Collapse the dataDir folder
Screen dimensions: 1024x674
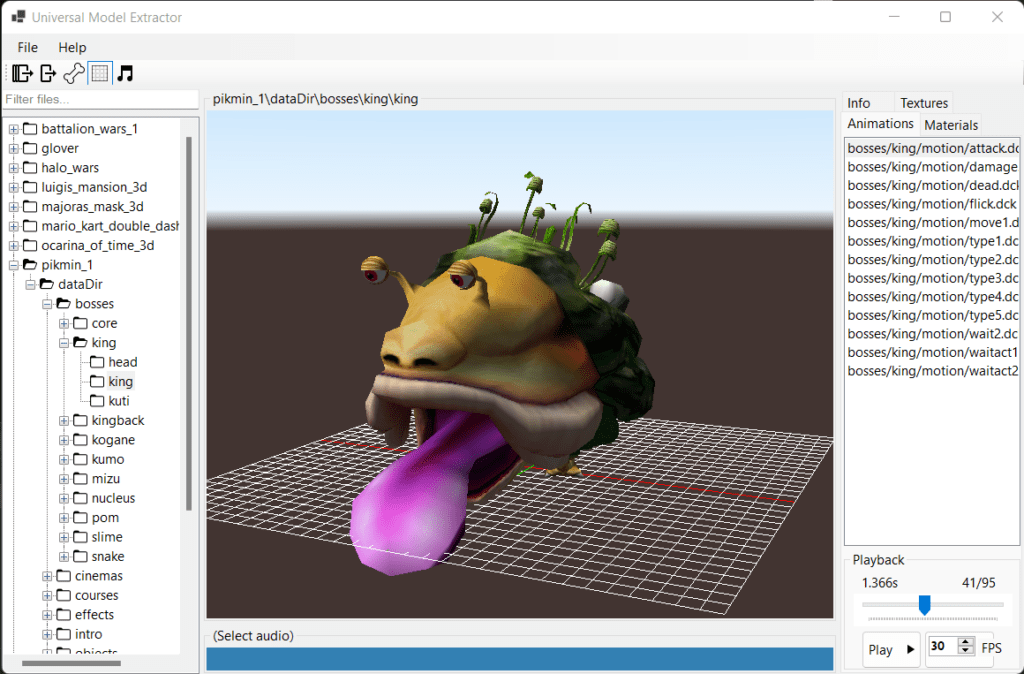[30, 284]
